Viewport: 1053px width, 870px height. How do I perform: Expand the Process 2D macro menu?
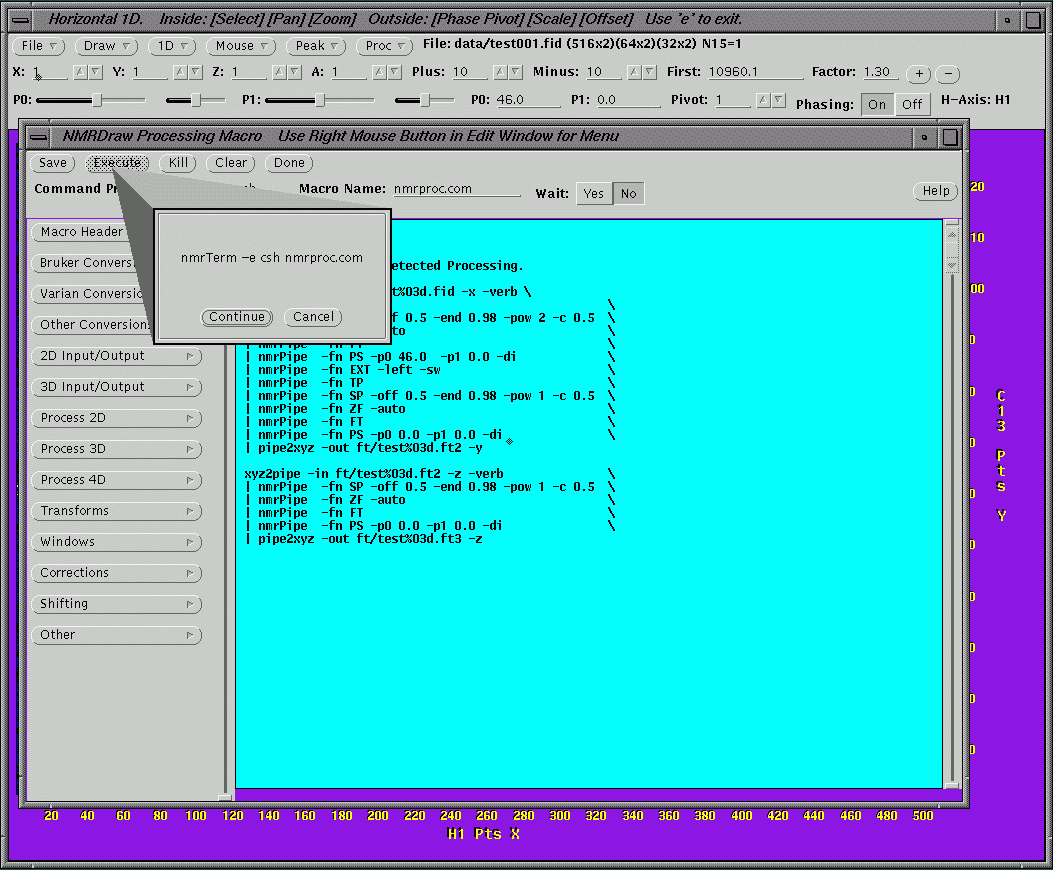coord(116,418)
